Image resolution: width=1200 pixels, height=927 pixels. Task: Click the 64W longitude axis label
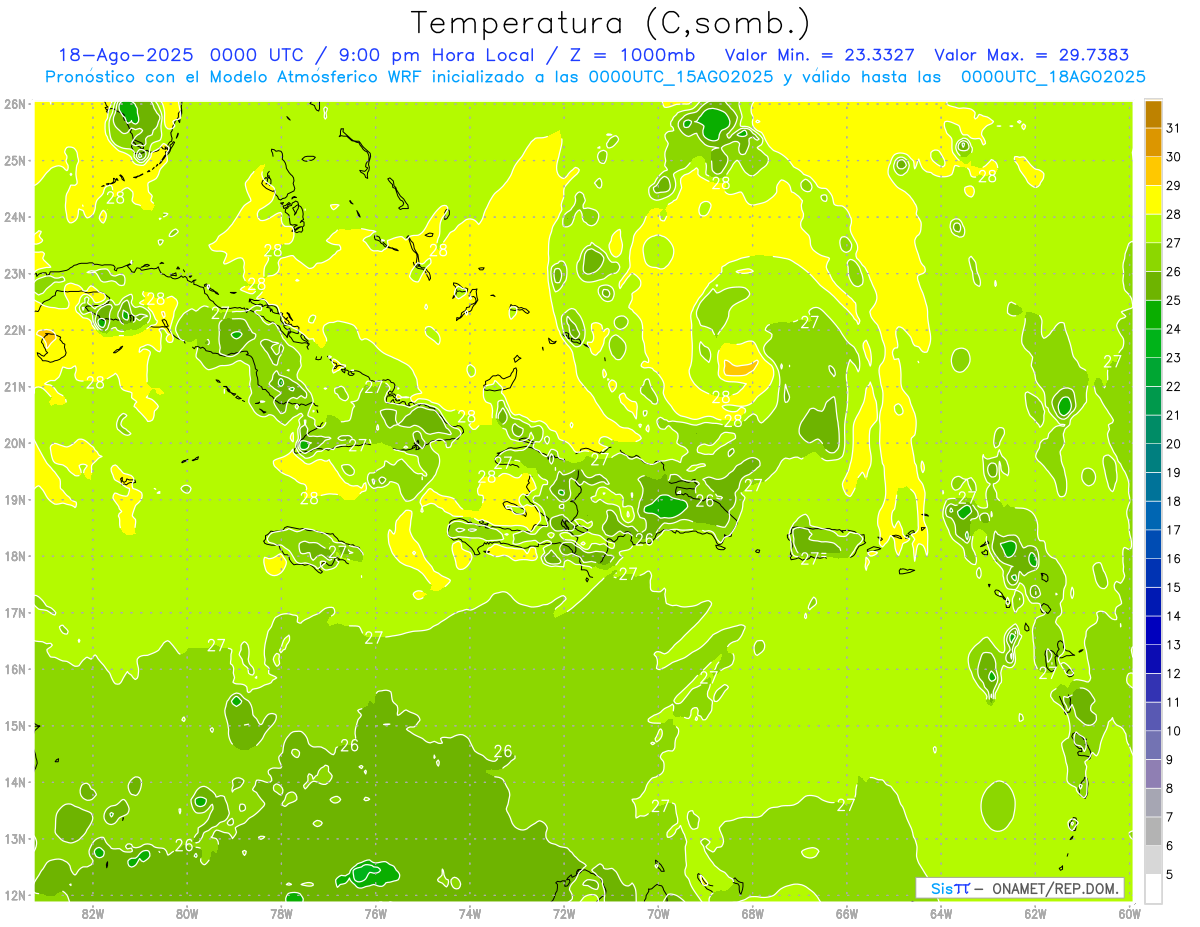(x=940, y=912)
